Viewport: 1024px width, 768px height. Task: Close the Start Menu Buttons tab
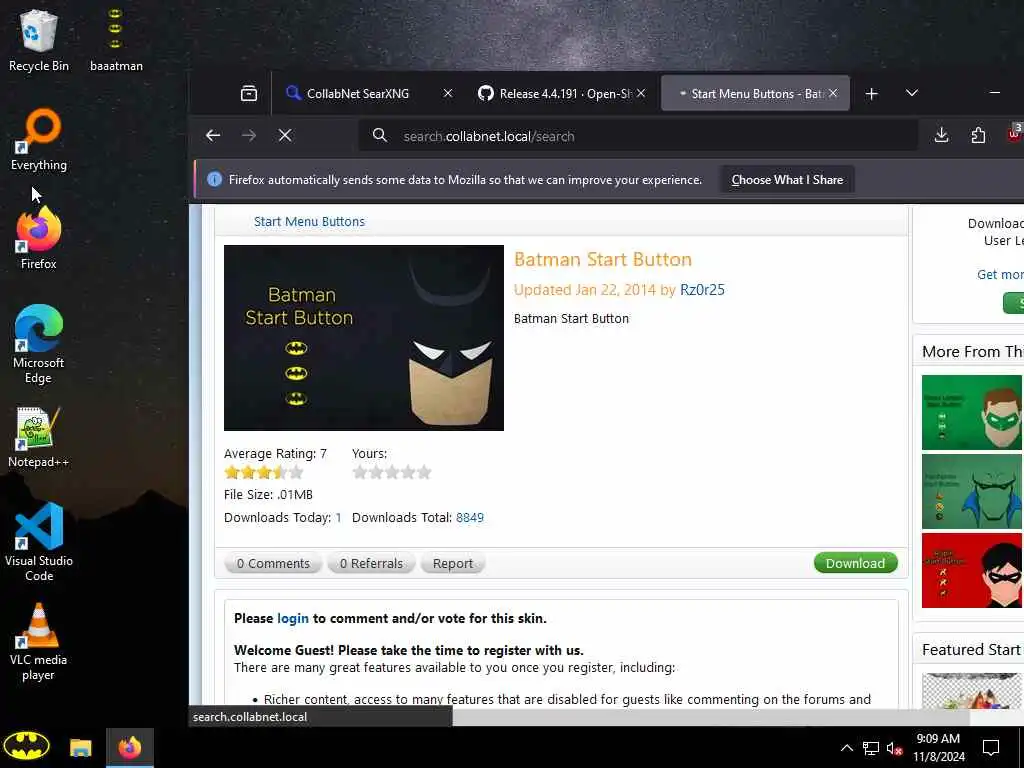833,93
